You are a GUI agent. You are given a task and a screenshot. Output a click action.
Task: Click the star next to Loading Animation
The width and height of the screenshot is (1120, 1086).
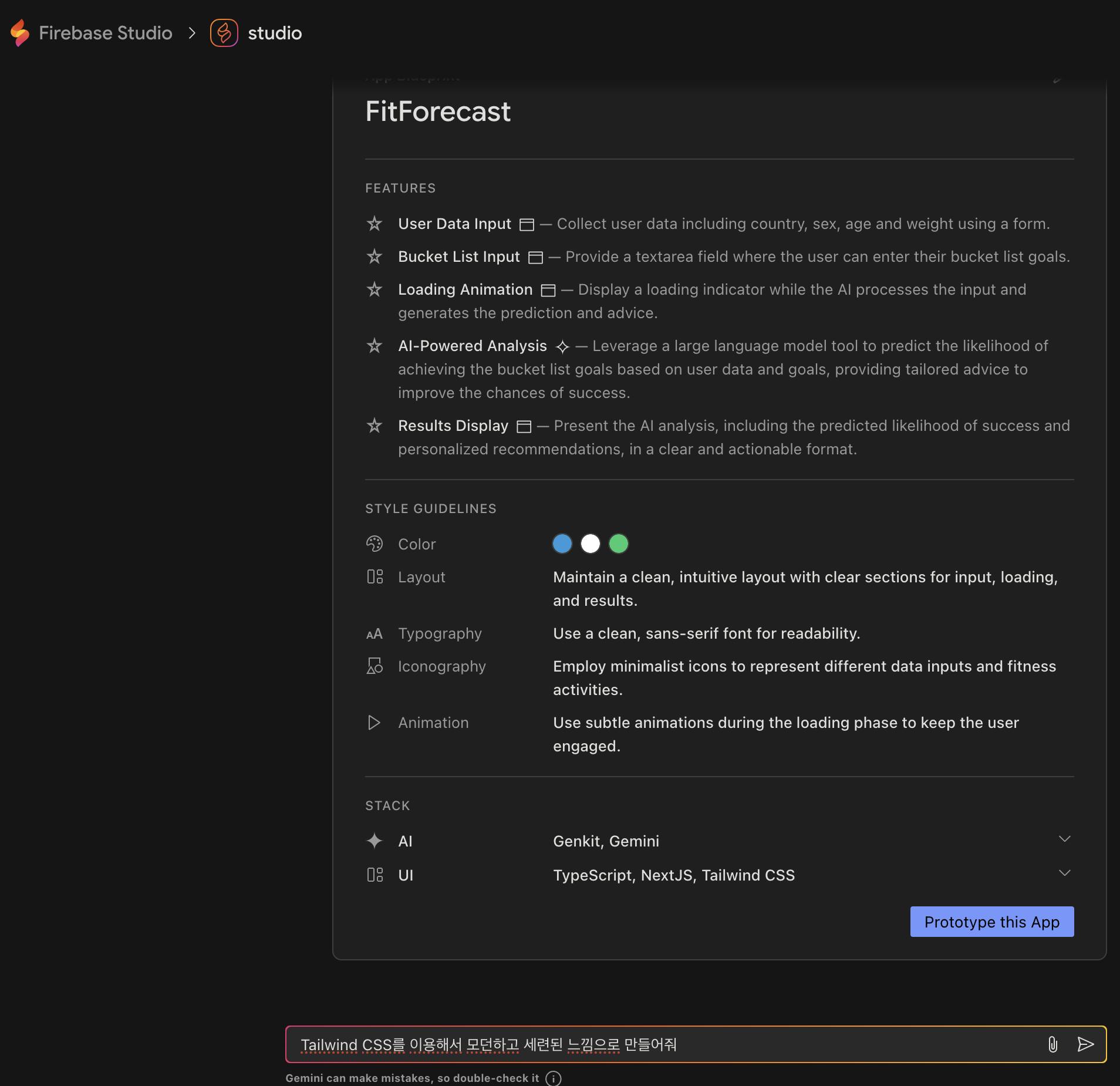pos(375,289)
